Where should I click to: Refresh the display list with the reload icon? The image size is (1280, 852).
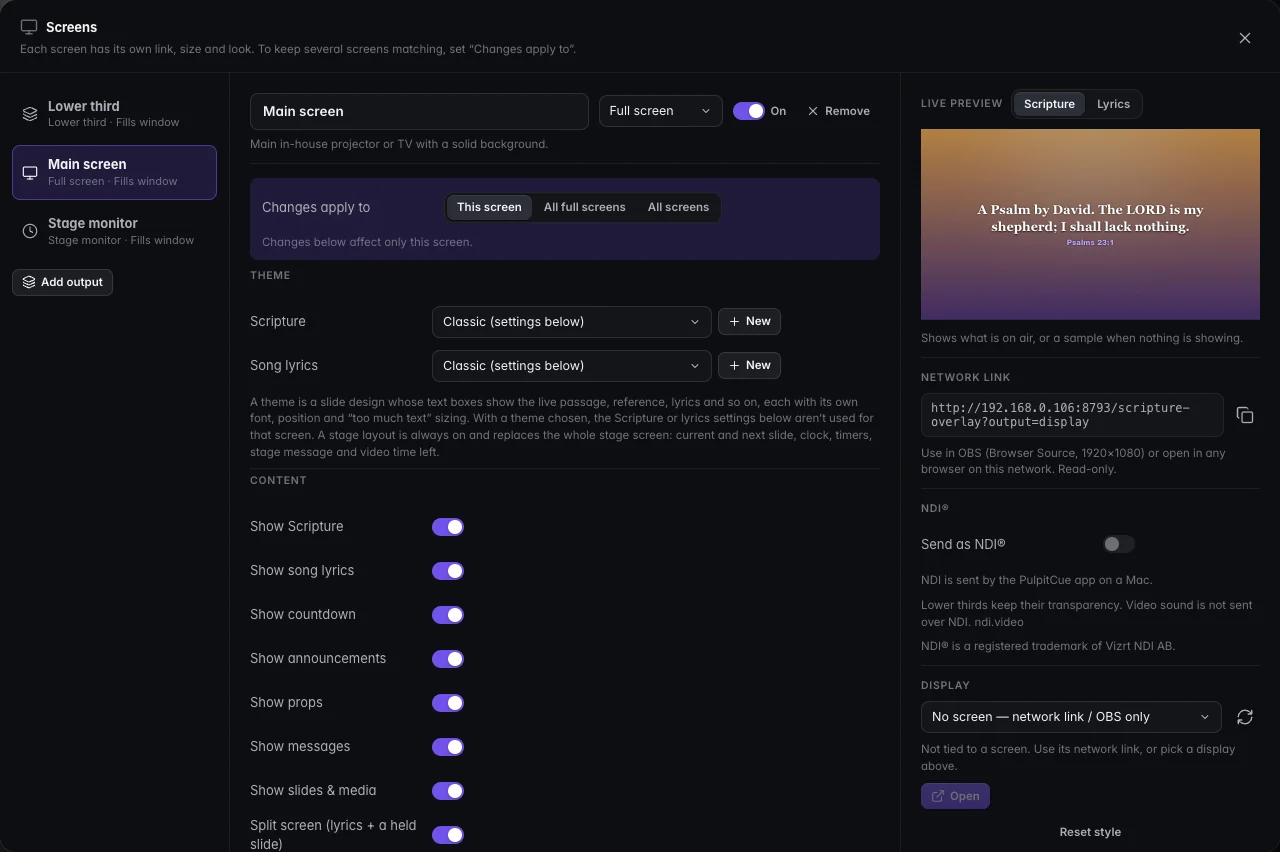(x=1245, y=717)
